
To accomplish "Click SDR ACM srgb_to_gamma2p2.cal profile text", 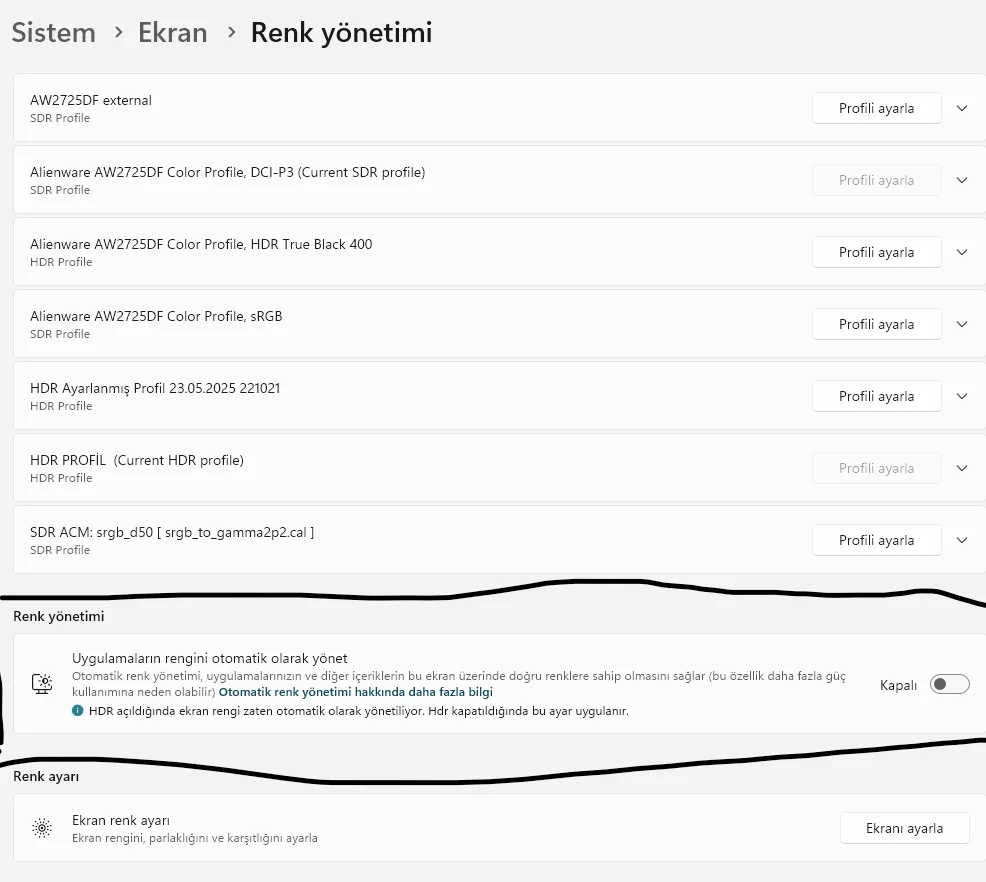I will (x=172, y=532).
